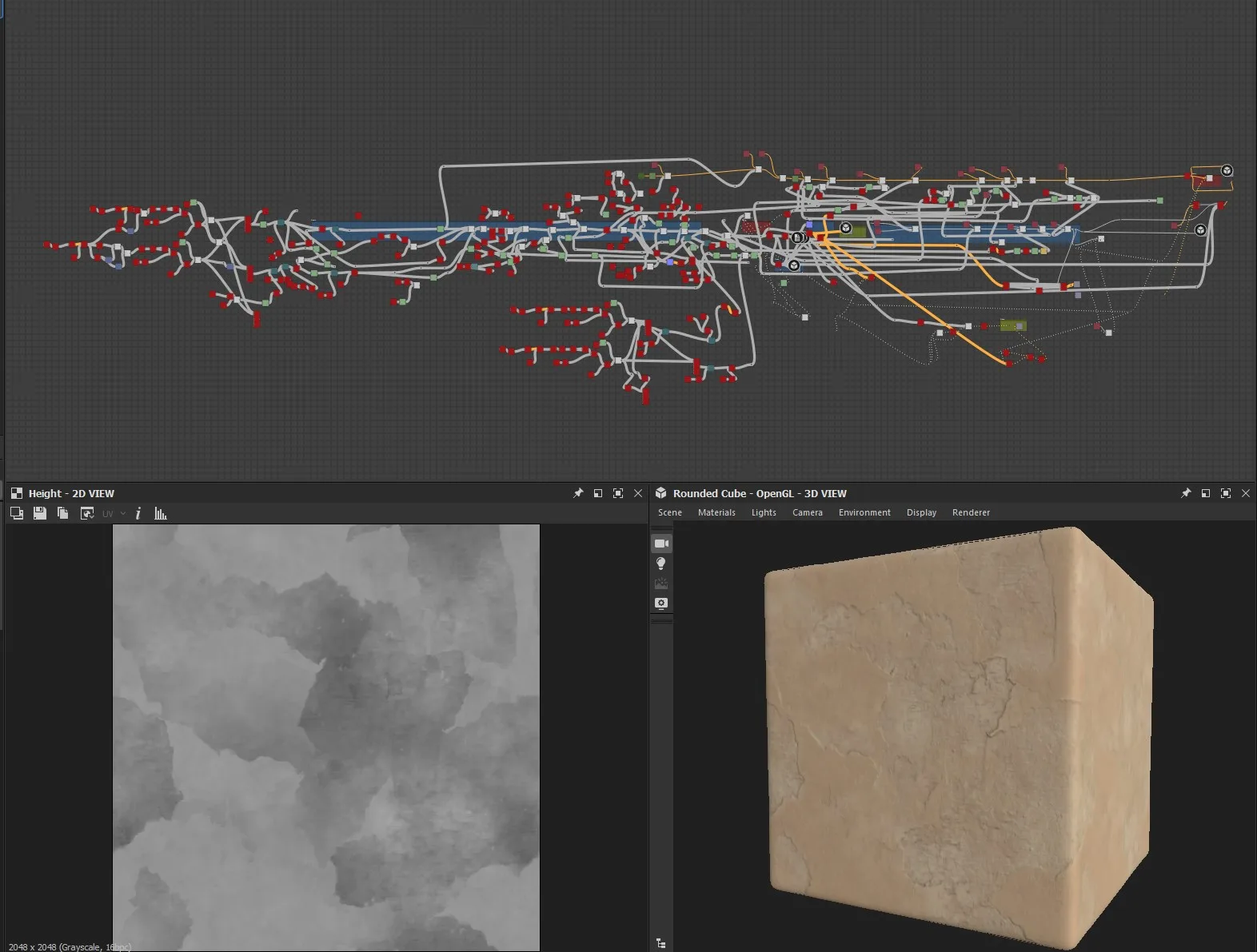Close the 3D VIEW panel
Image resolution: width=1257 pixels, height=952 pixels.
pyautogui.click(x=1246, y=493)
